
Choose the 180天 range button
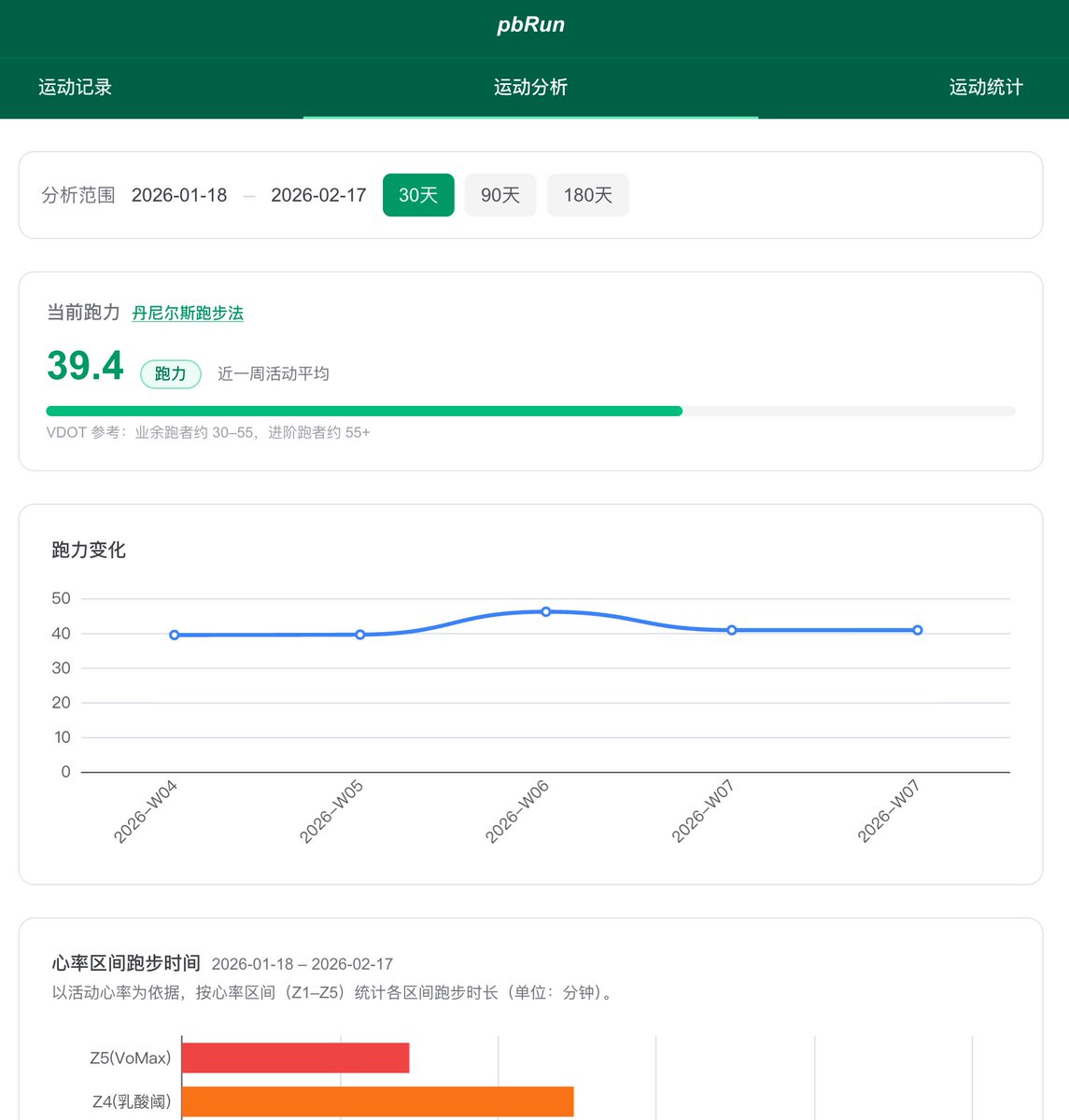pyautogui.click(x=588, y=195)
